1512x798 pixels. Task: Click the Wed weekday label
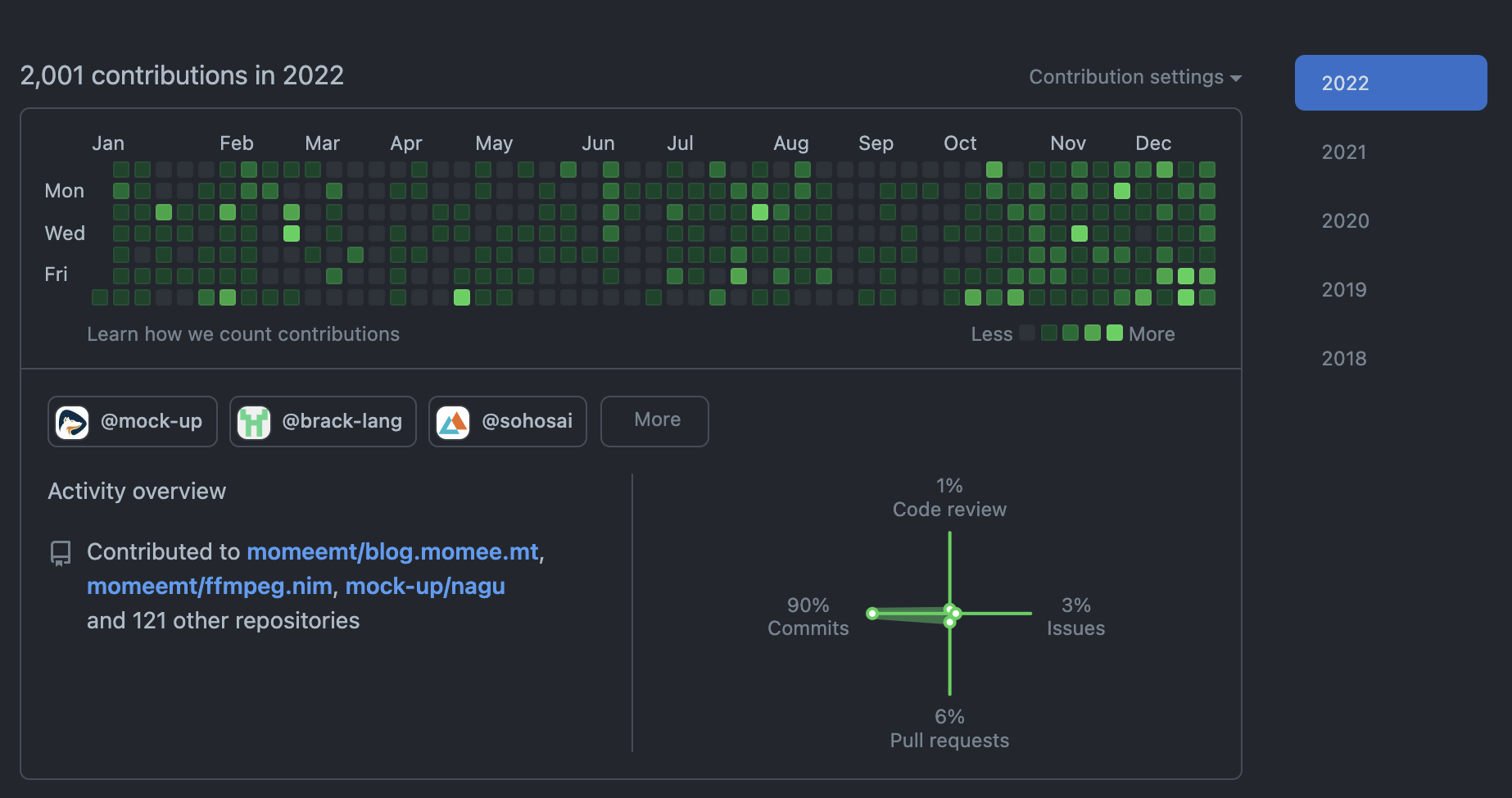click(x=65, y=234)
